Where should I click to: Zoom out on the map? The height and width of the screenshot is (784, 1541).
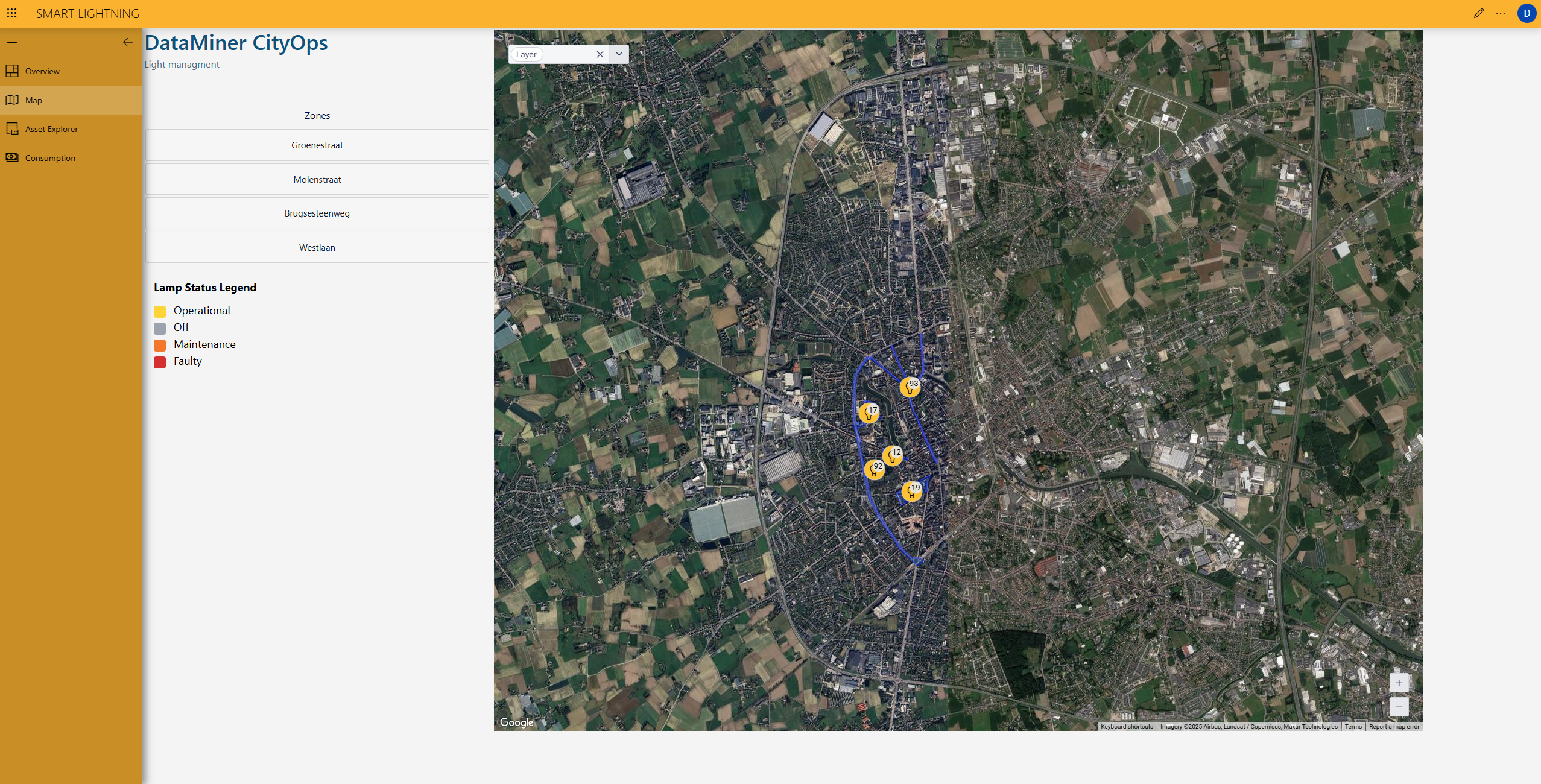click(1399, 707)
